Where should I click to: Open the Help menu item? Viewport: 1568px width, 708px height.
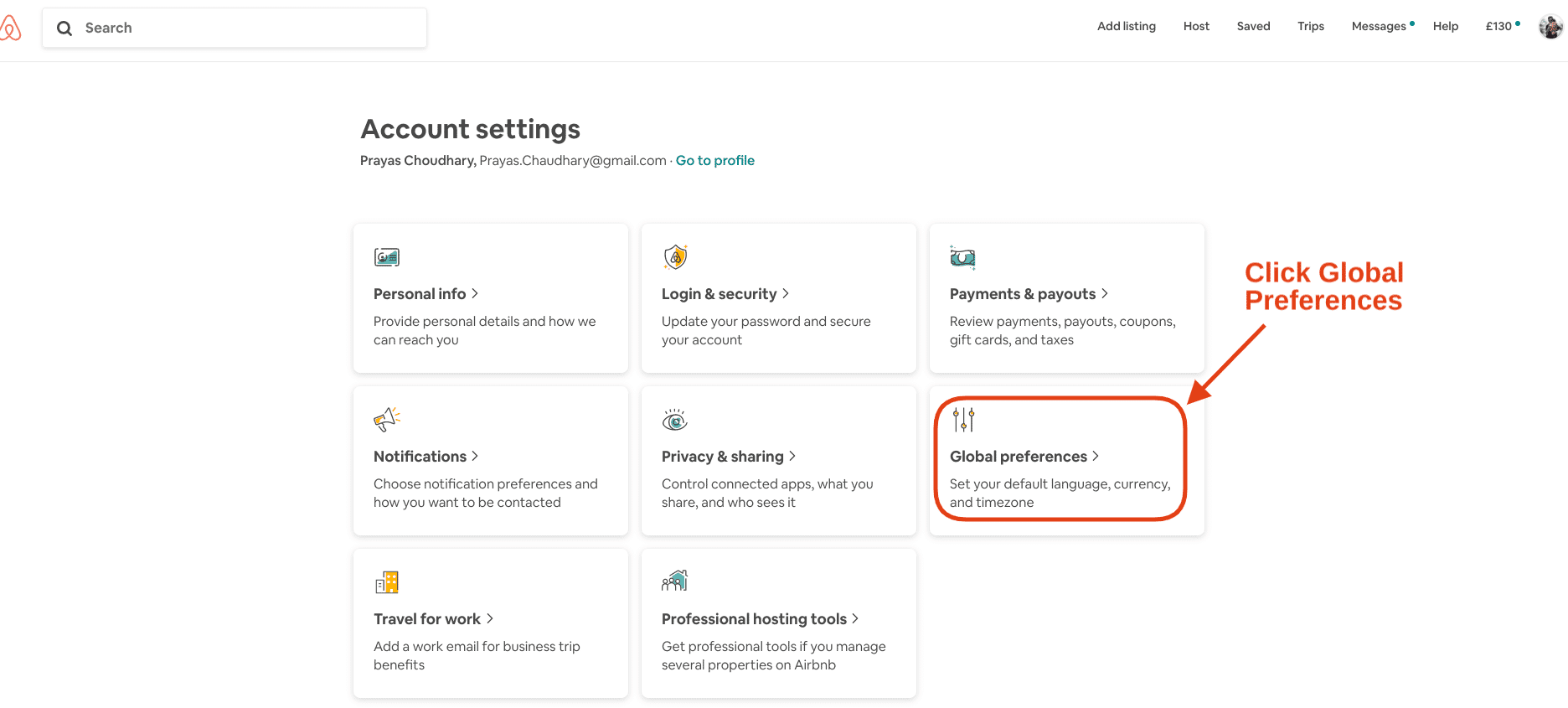pyautogui.click(x=1446, y=26)
